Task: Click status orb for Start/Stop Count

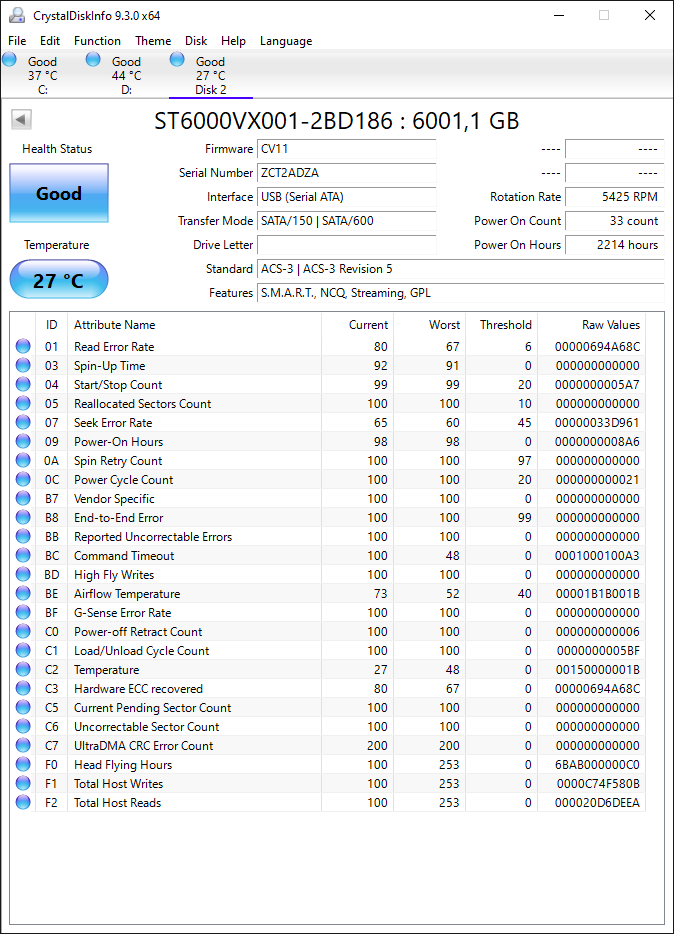Action: [x=23, y=384]
